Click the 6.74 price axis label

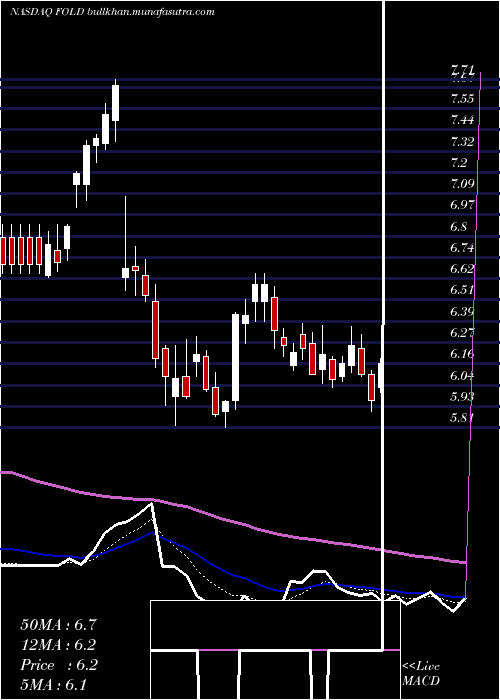click(462, 248)
